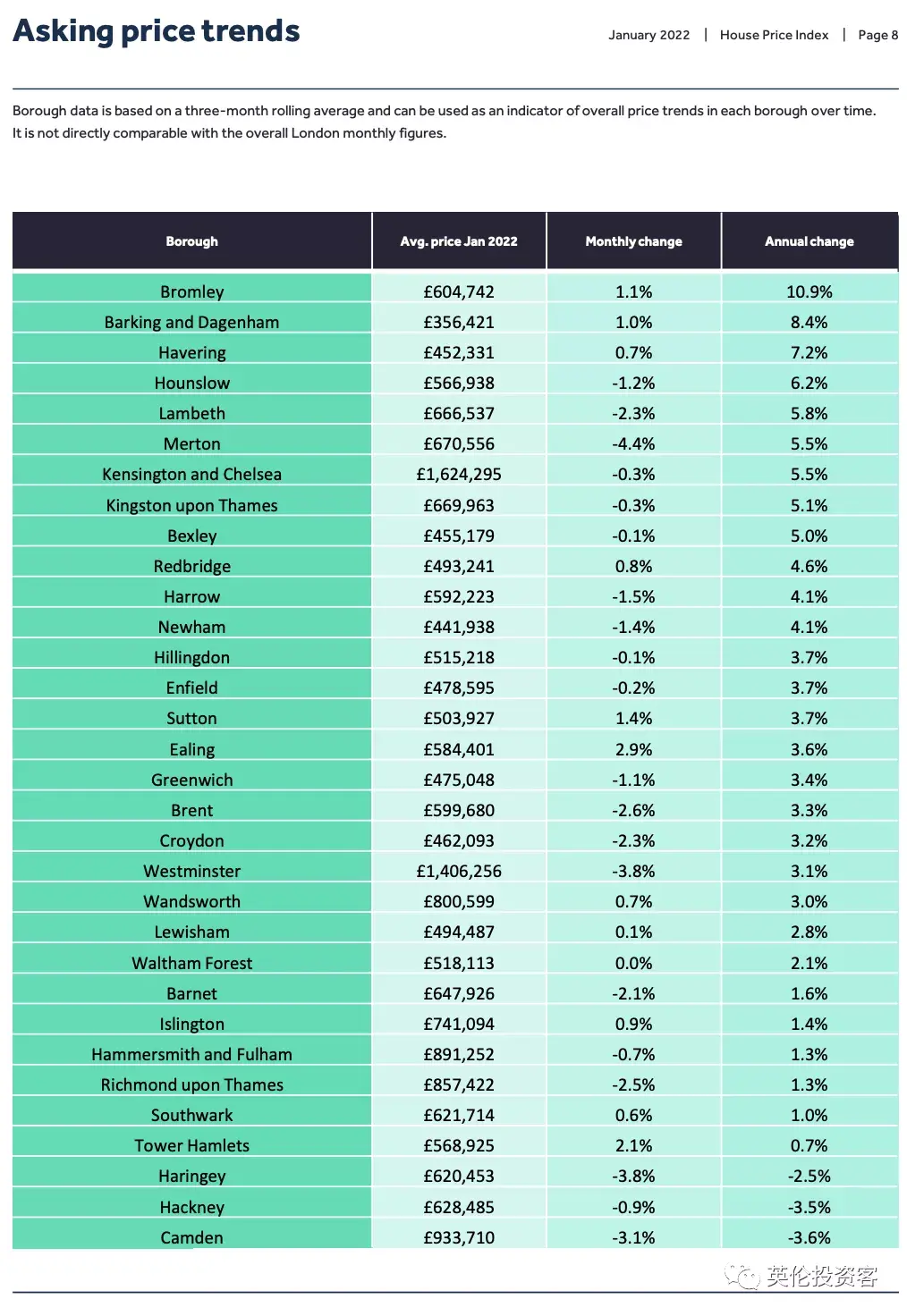
Task: Click the Kensington and Chelsea row name
Action: pyautogui.click(x=191, y=474)
